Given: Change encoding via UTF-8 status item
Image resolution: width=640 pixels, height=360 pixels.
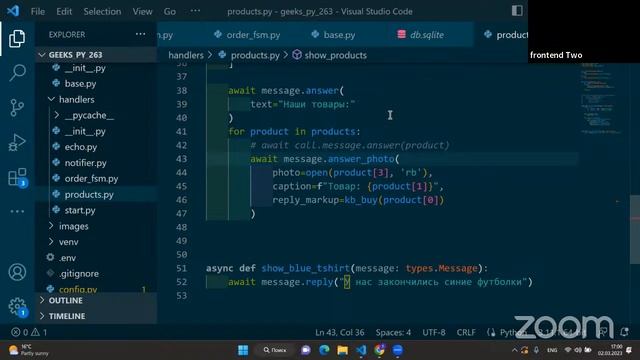Looking at the screenshot, I should [x=434, y=332].
